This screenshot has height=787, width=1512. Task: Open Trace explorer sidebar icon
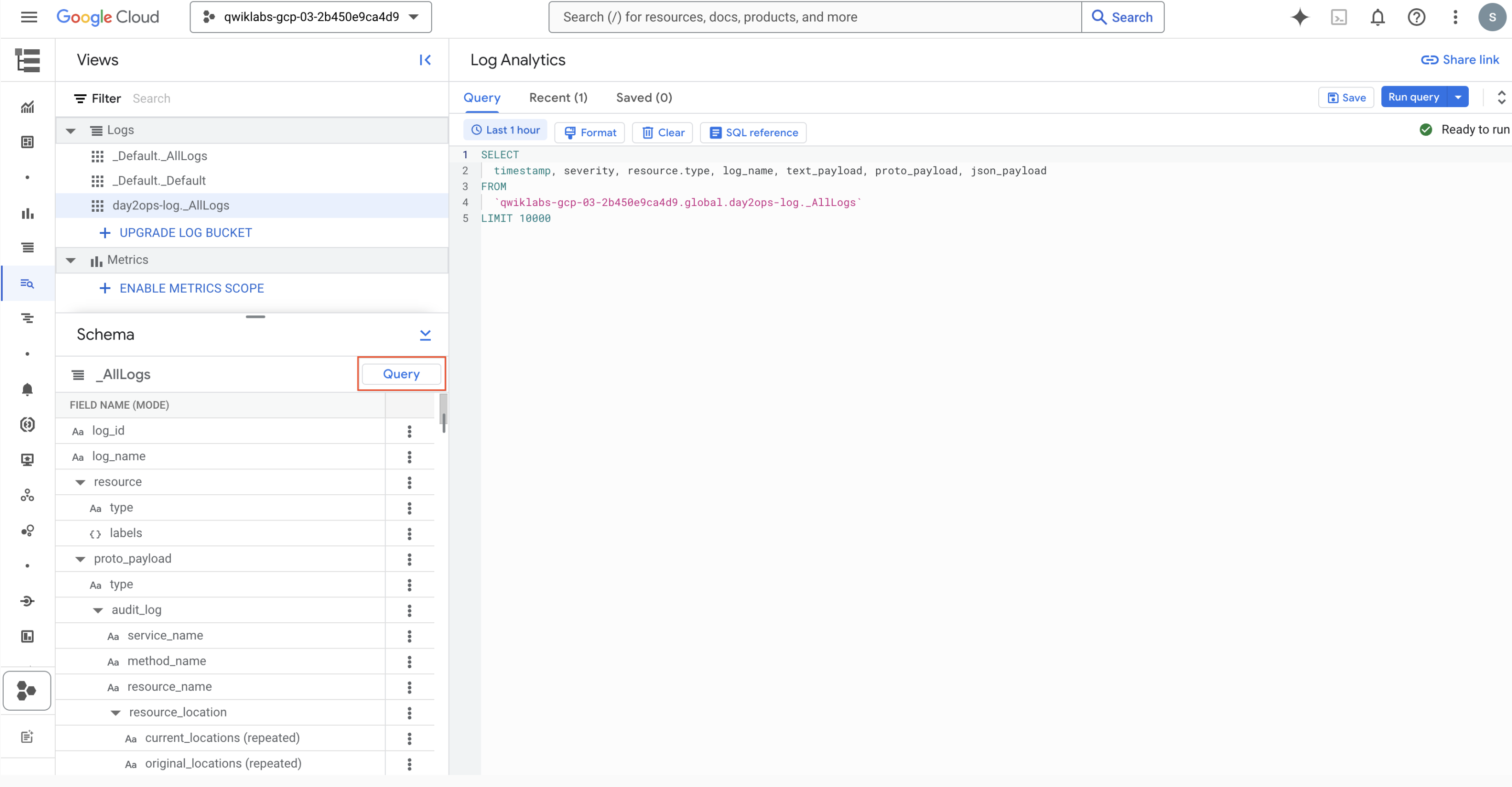(28, 318)
